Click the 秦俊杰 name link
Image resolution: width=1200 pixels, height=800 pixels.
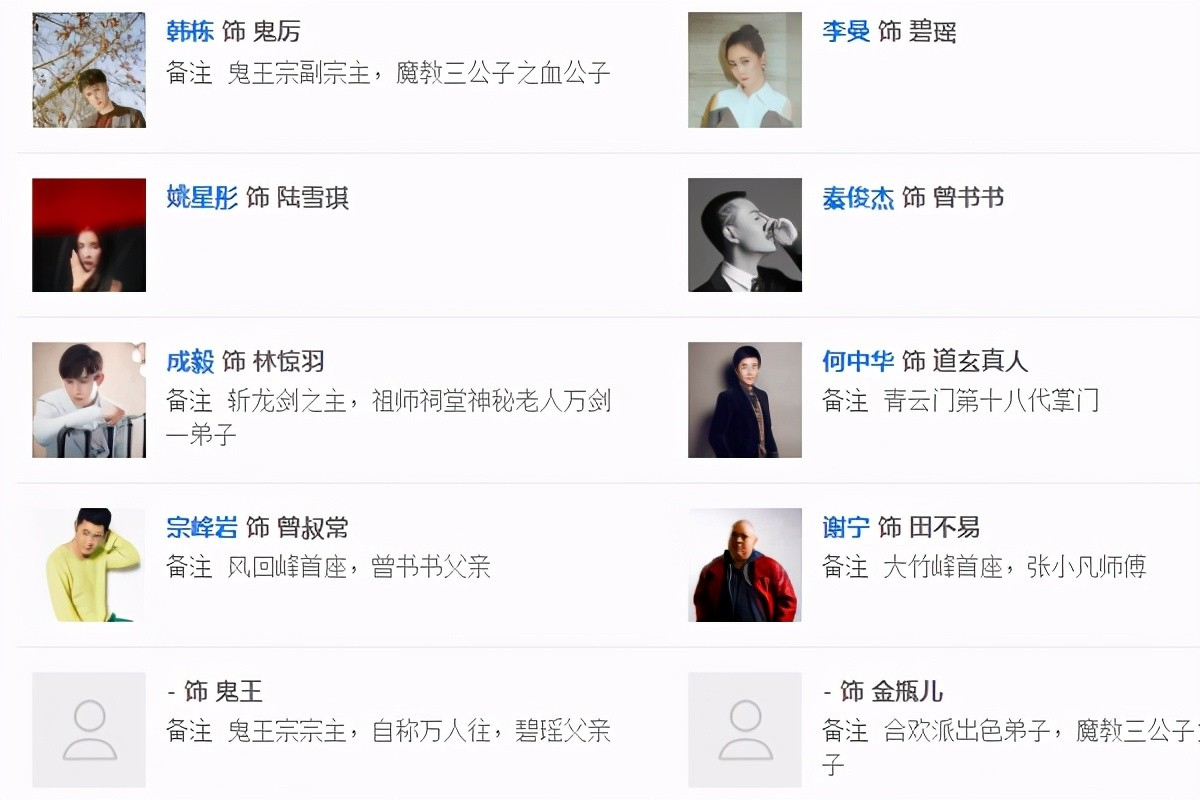[858, 198]
